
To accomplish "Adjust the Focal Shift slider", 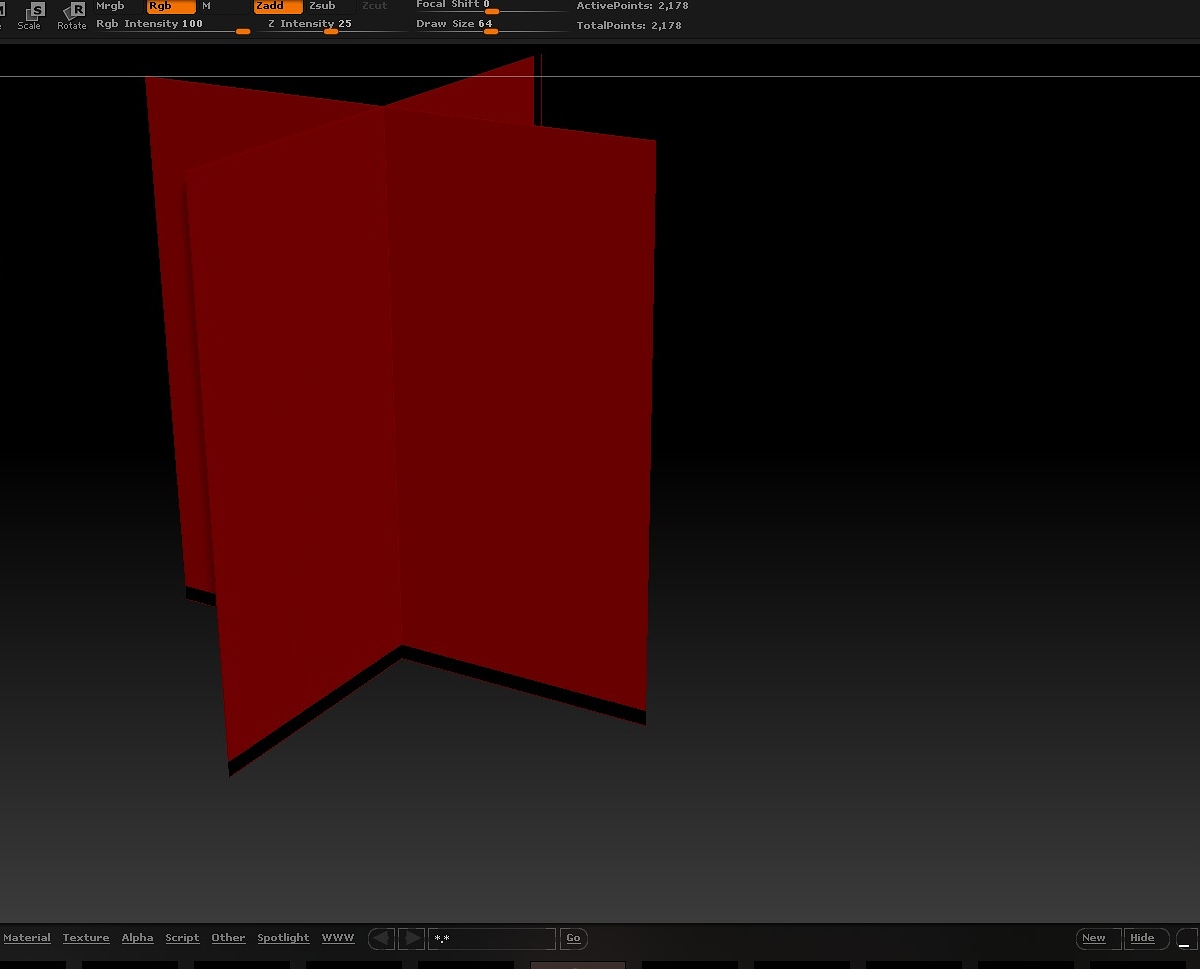I will point(490,6).
